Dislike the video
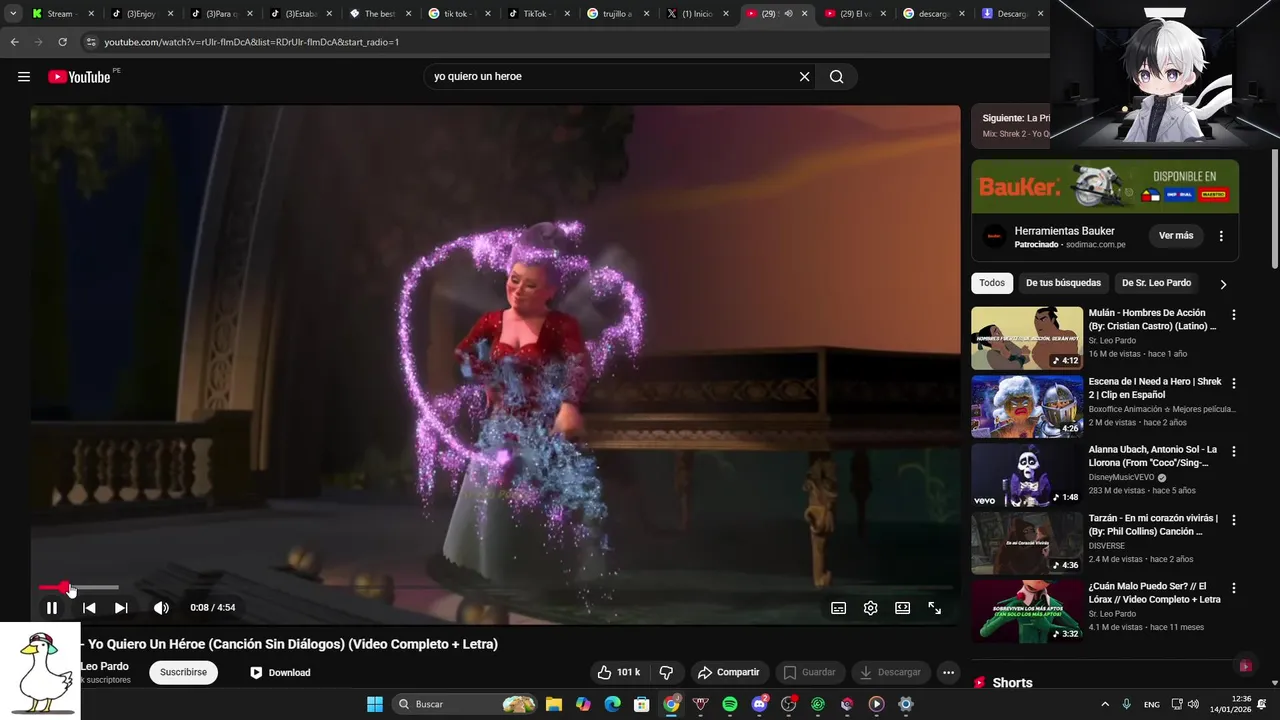The height and width of the screenshot is (720, 1280). pyautogui.click(x=666, y=672)
